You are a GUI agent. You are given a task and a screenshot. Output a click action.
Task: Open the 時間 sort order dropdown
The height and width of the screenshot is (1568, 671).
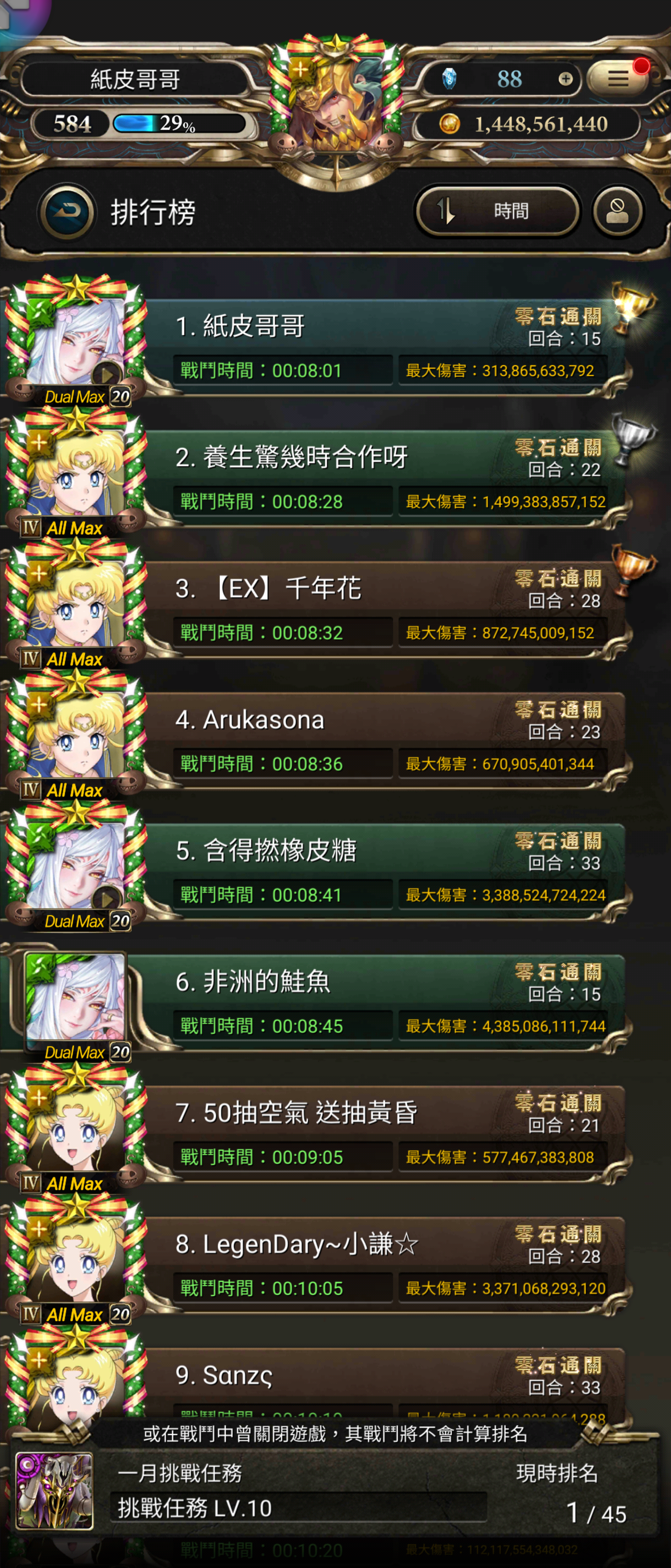(x=497, y=211)
